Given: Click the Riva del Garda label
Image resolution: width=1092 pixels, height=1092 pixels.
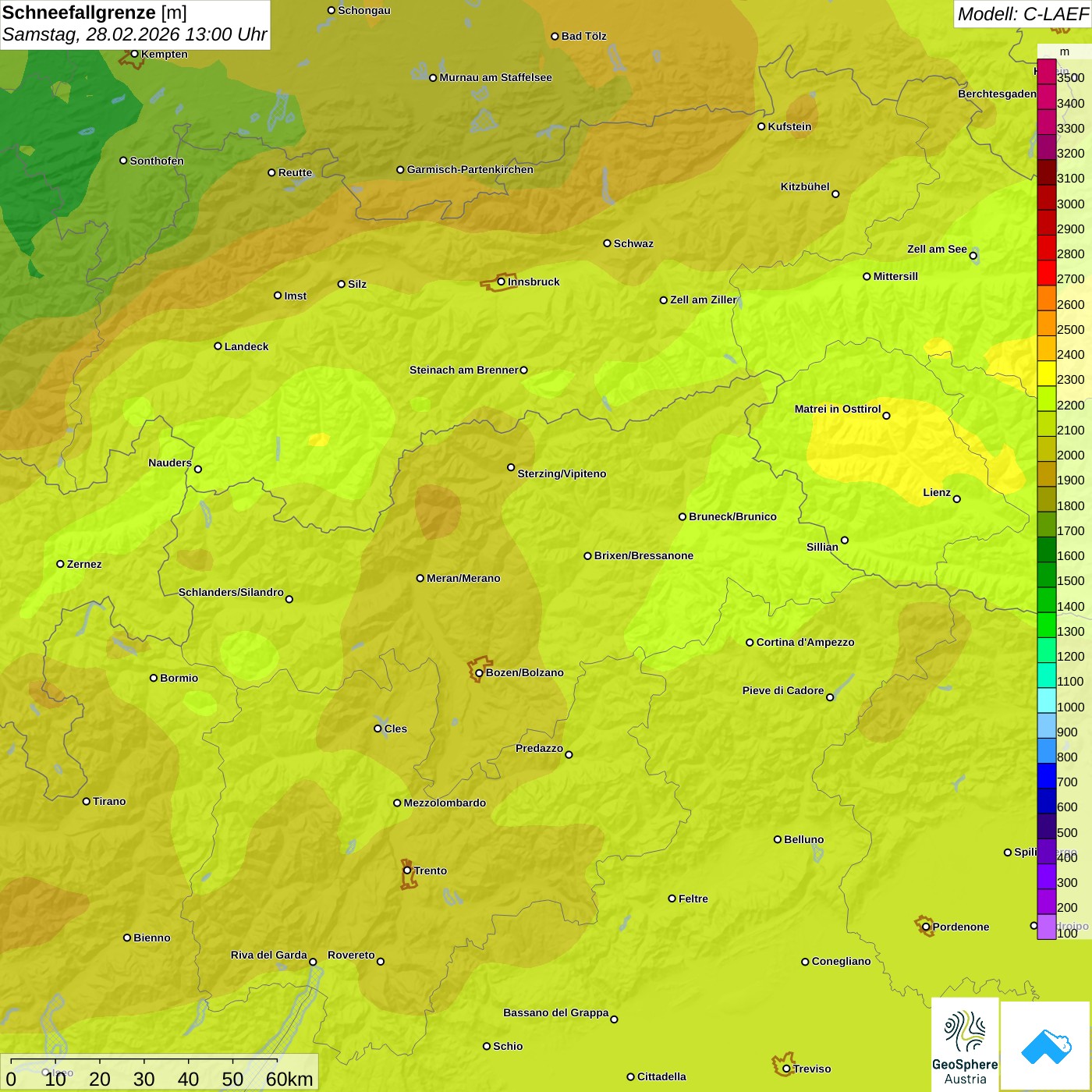Looking at the screenshot, I should pyautogui.click(x=269, y=955).
